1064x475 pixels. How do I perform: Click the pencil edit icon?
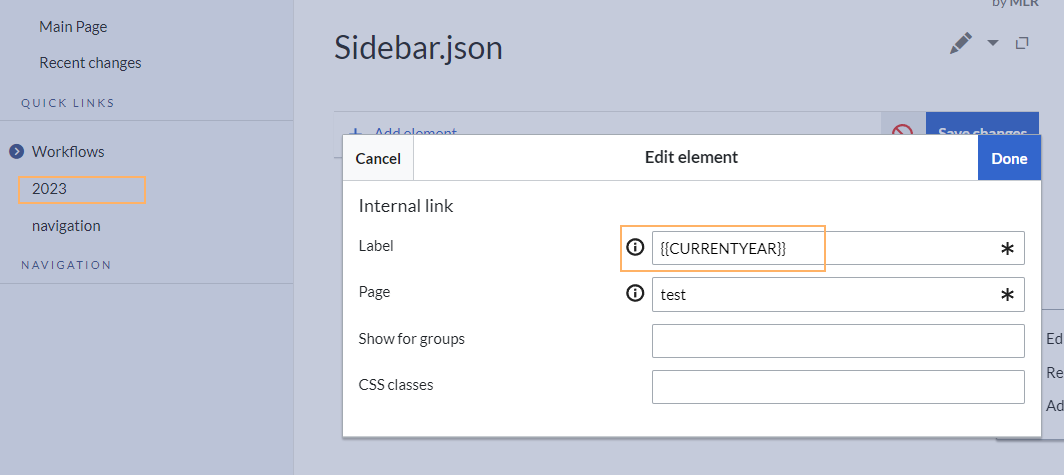click(960, 43)
